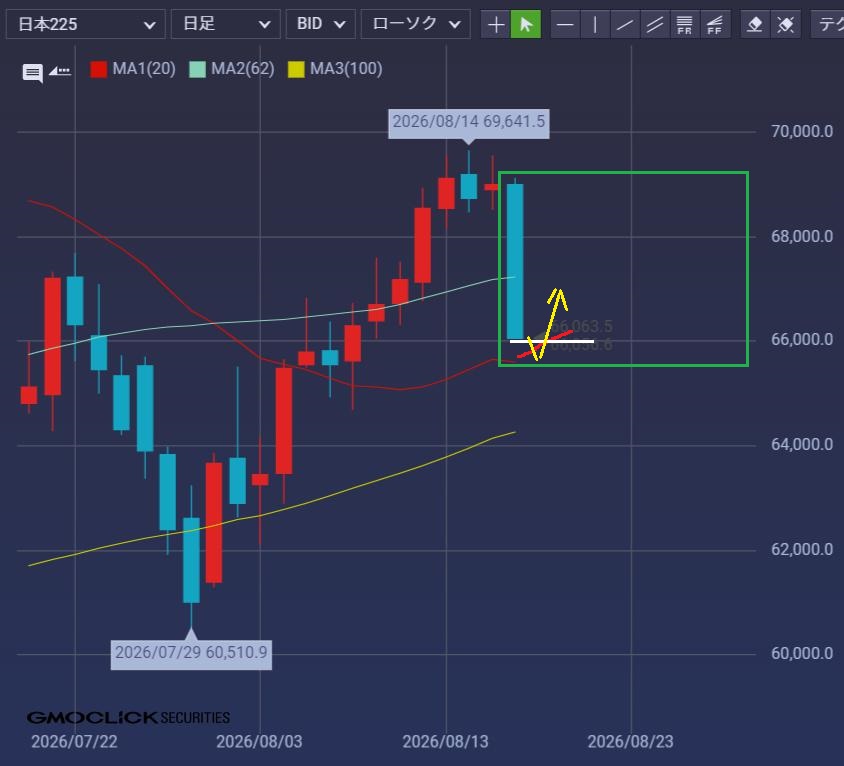Click the 2026/08/14 69,641.5 high label
844x766 pixels.
point(469,124)
